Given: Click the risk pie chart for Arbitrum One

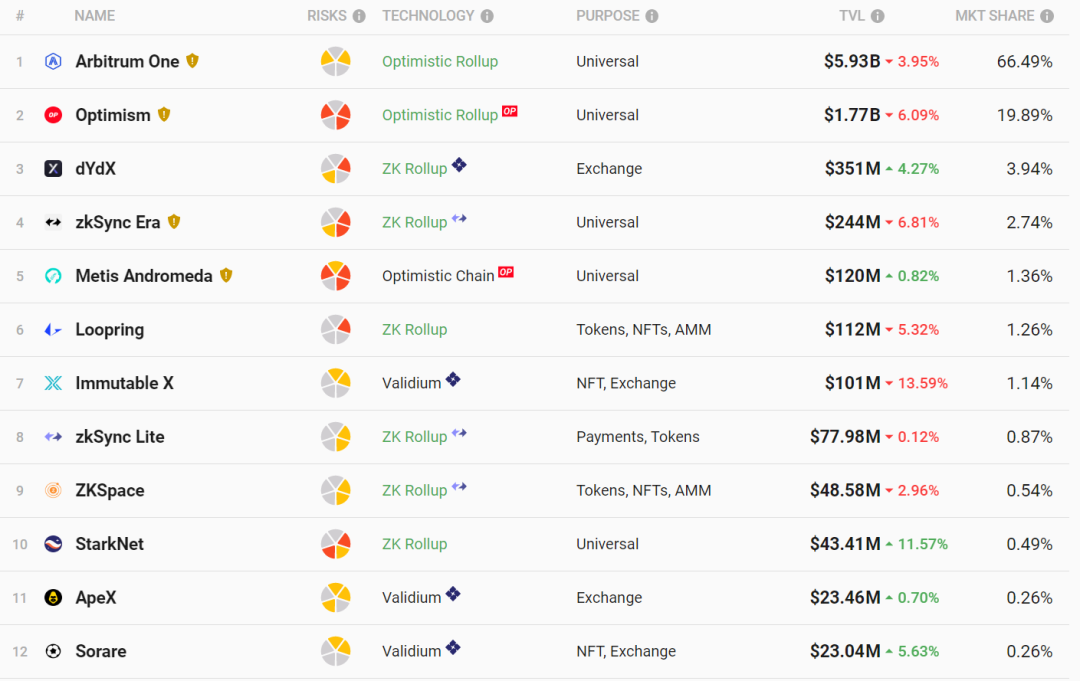Looking at the screenshot, I should 335,61.
